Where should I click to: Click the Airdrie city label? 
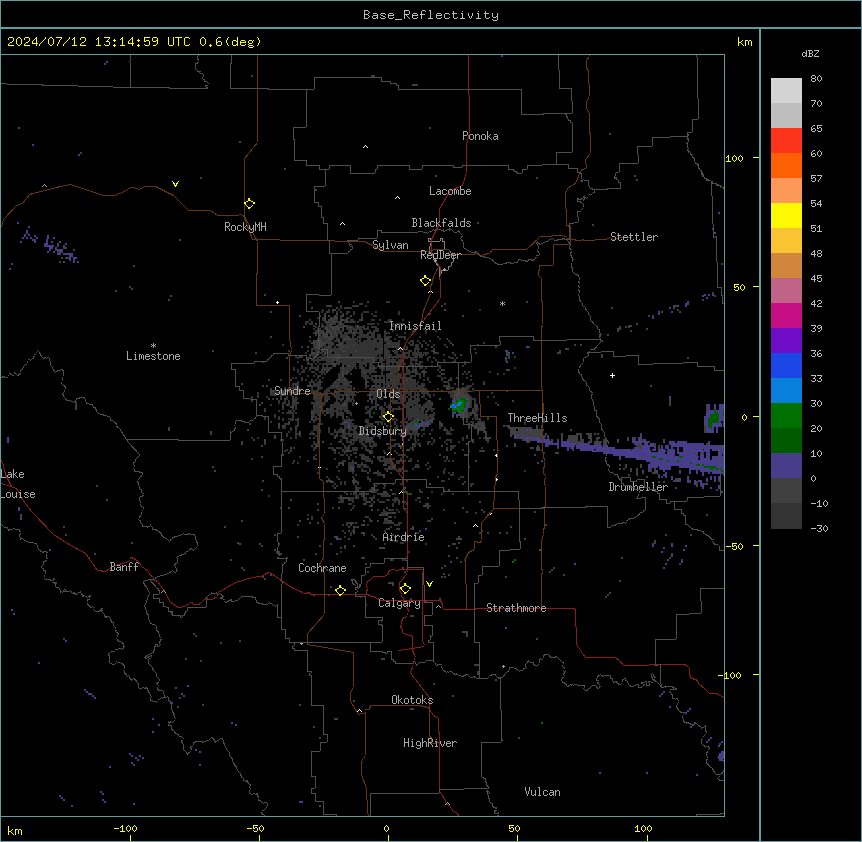[404, 537]
